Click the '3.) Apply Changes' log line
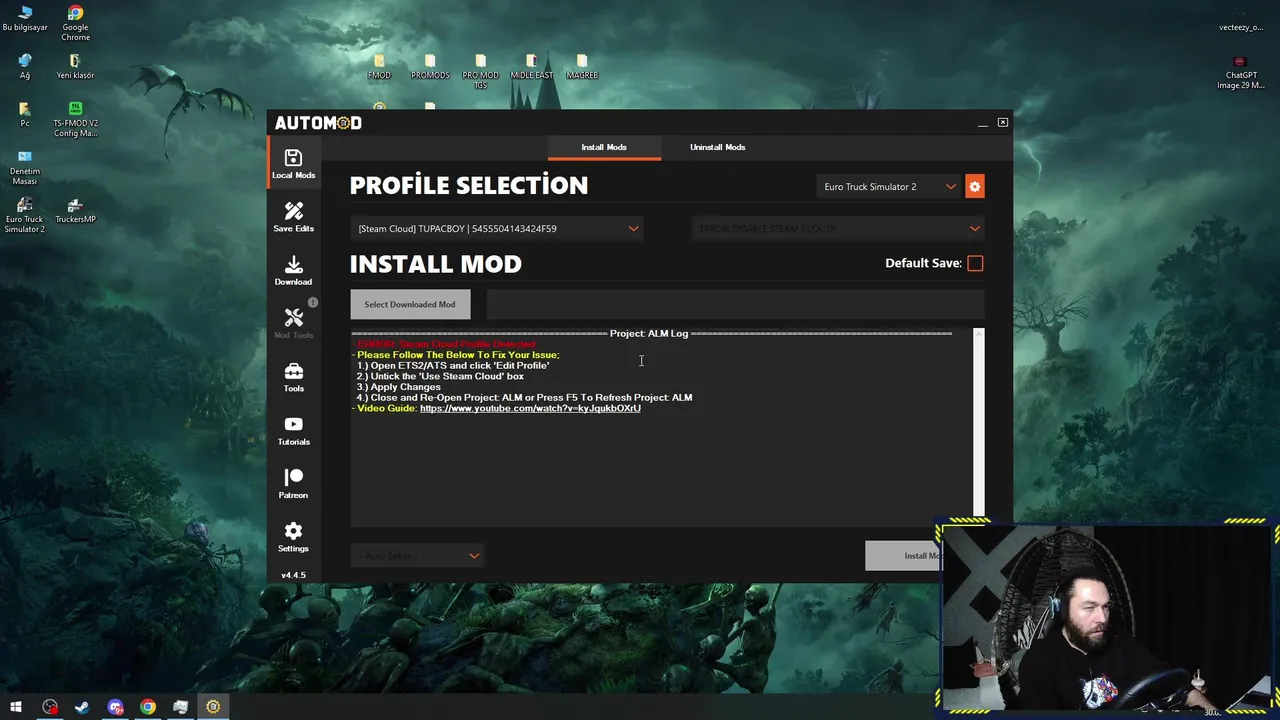 click(398, 387)
